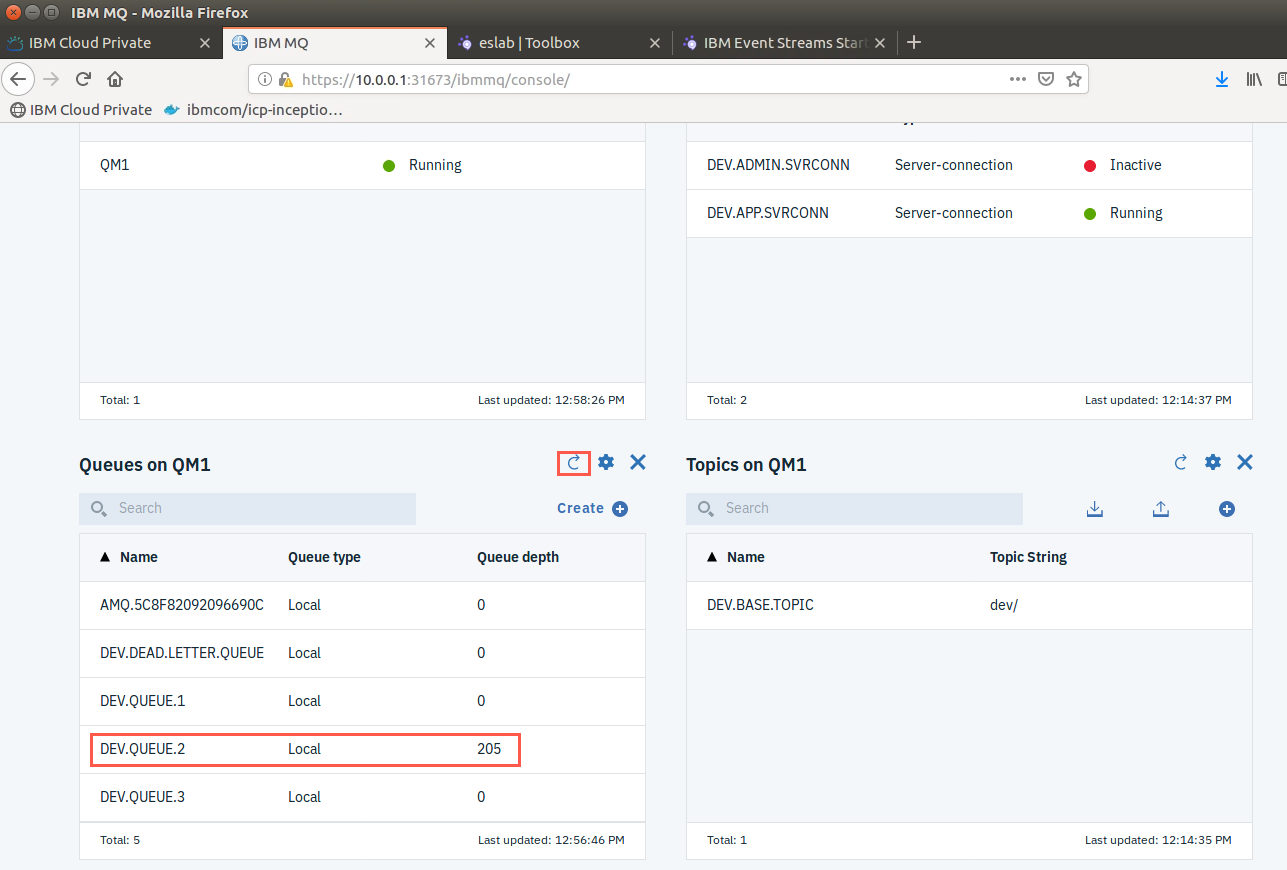This screenshot has width=1287, height=870.
Task: Open a new browser tab
Action: [x=913, y=42]
